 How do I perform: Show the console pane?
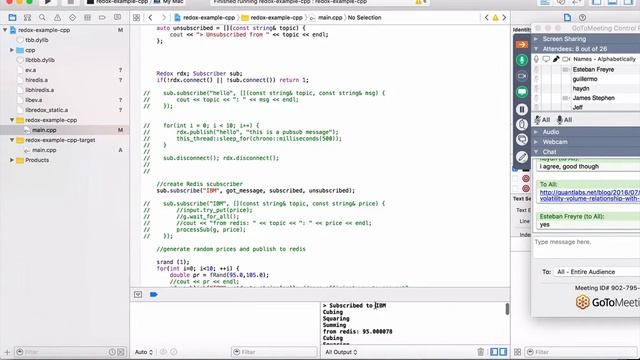[x=503, y=352]
